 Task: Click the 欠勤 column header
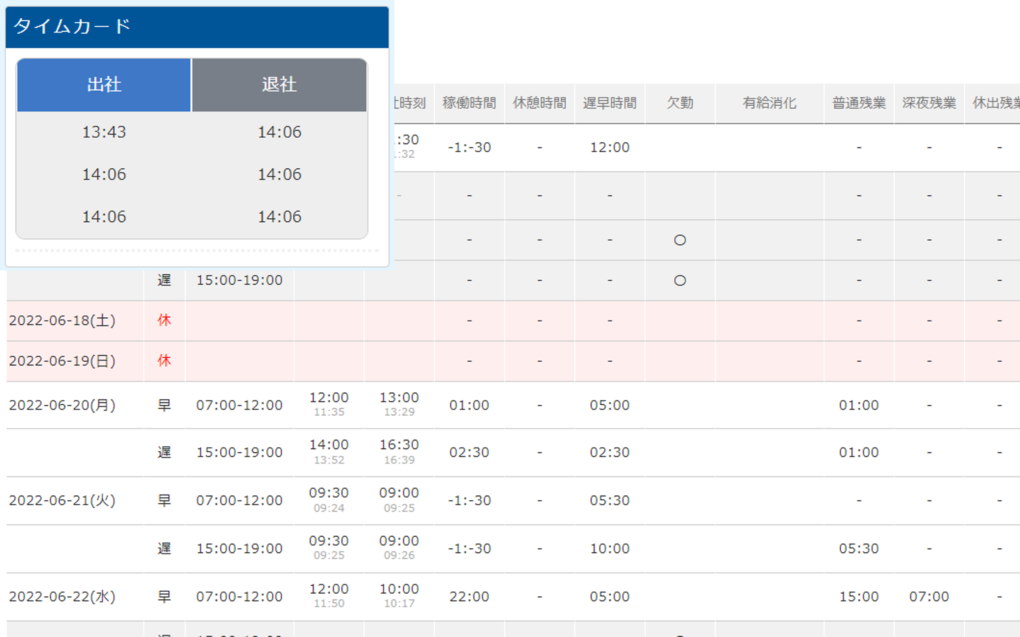[x=680, y=103]
